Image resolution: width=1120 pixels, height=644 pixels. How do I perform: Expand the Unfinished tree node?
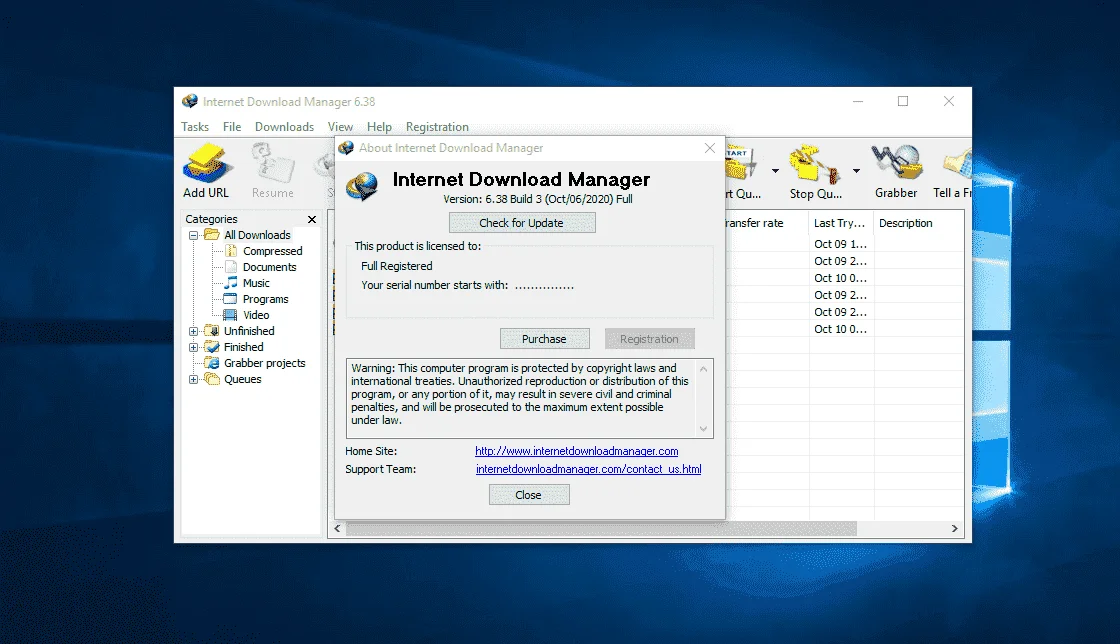point(193,331)
